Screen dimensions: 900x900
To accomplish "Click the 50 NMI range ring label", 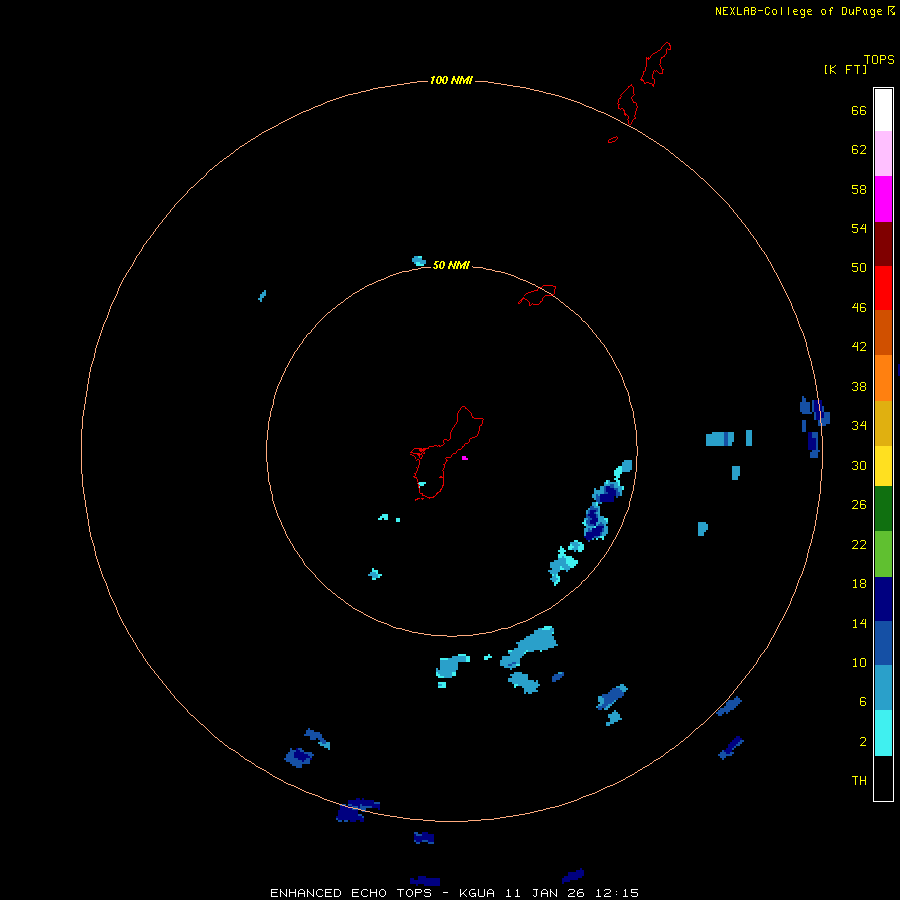I will tap(451, 265).
